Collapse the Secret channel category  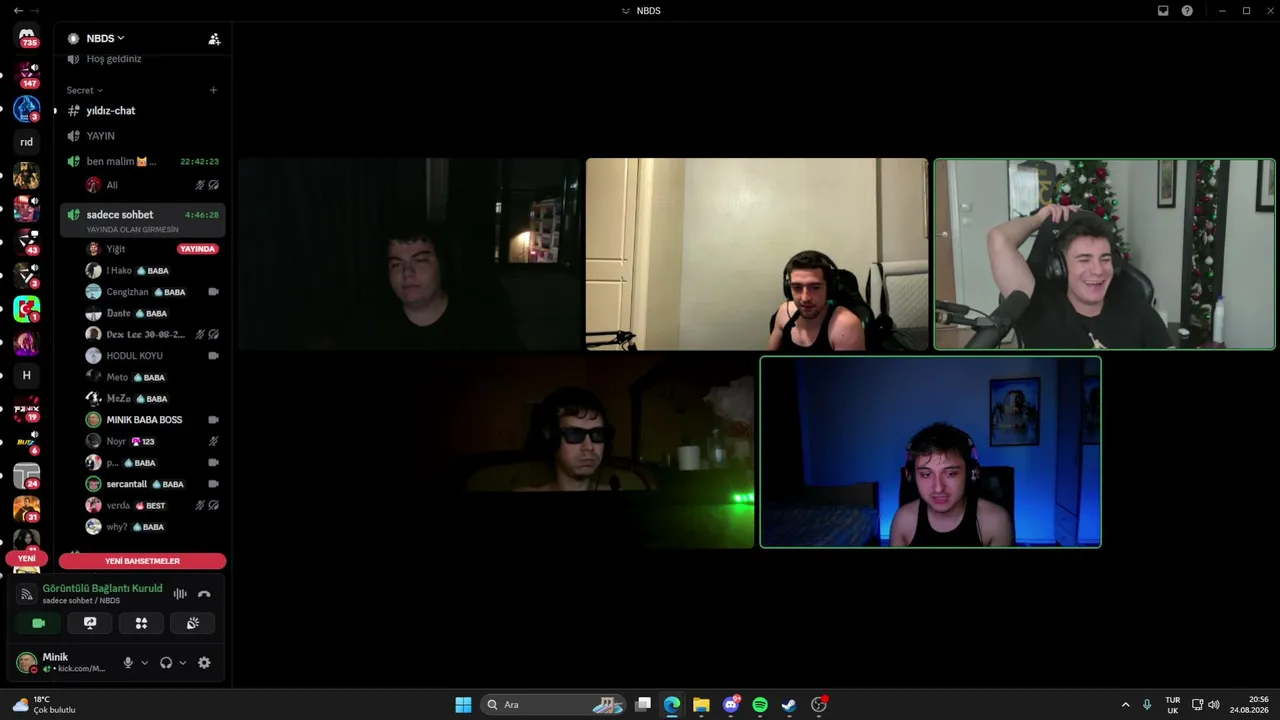[85, 90]
